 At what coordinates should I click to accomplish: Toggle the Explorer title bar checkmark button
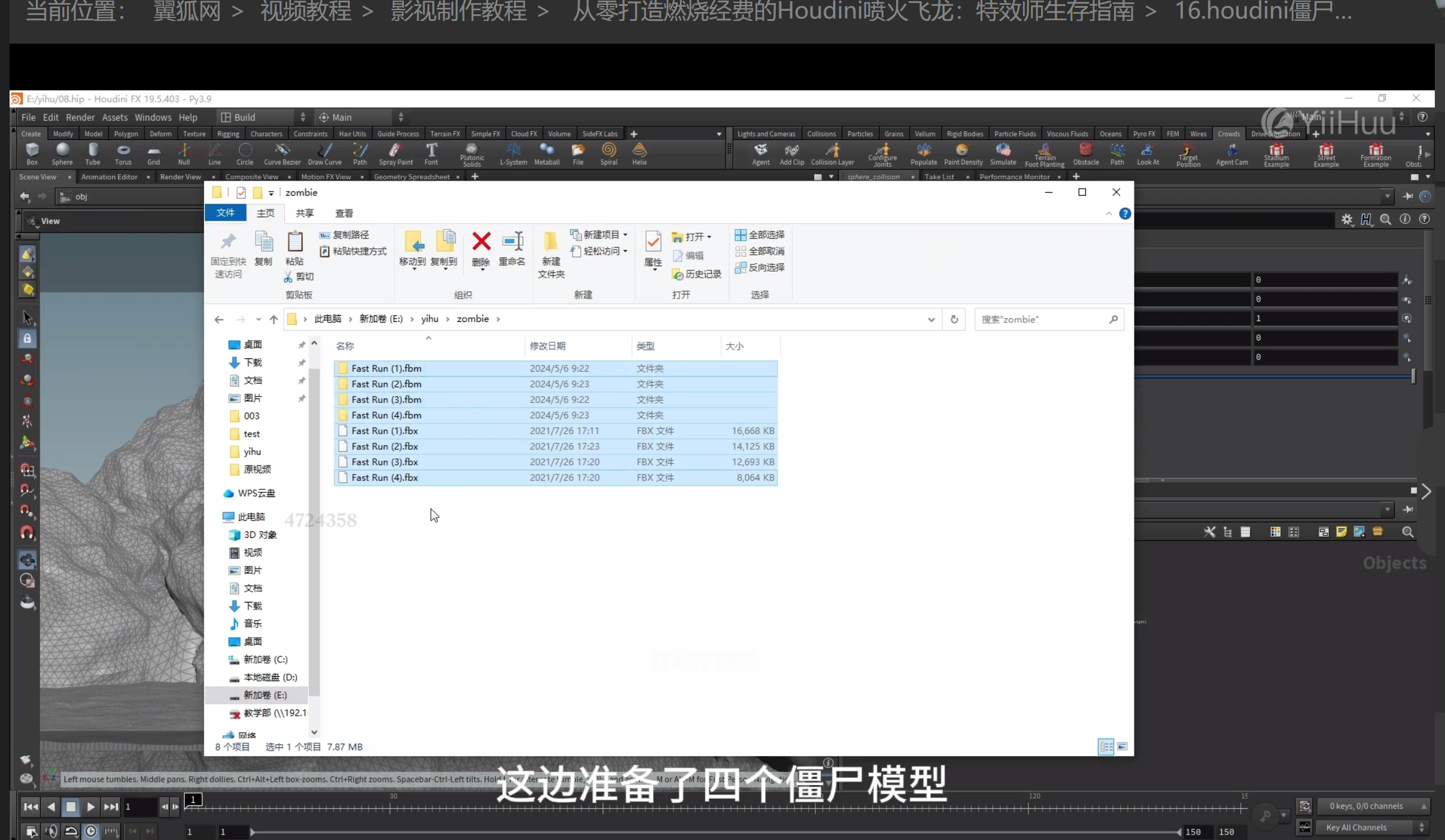[241, 193]
